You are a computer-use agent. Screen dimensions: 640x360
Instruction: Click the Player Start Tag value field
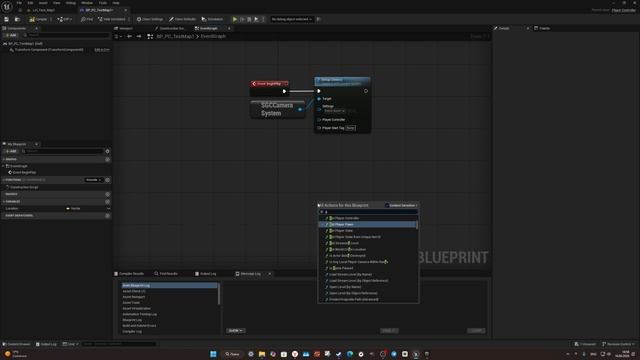[350, 128]
